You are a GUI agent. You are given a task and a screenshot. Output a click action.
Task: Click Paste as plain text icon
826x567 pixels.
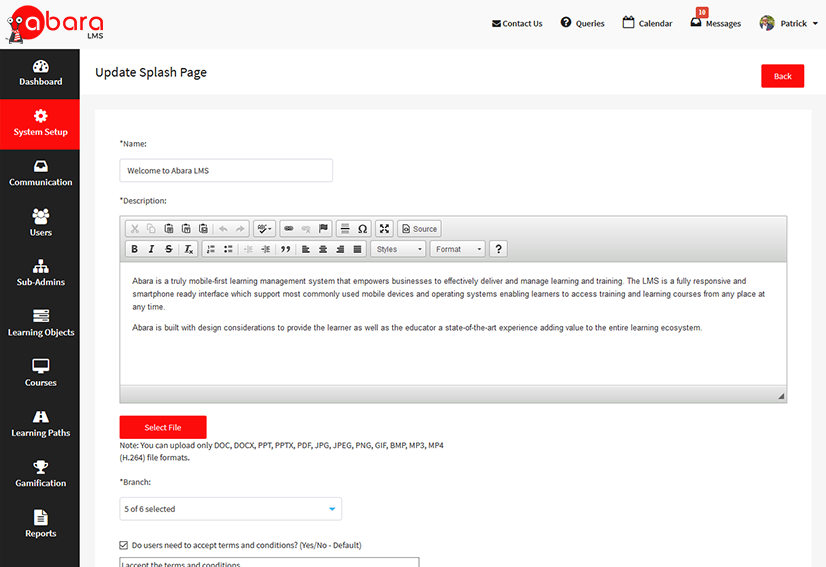[186, 229]
